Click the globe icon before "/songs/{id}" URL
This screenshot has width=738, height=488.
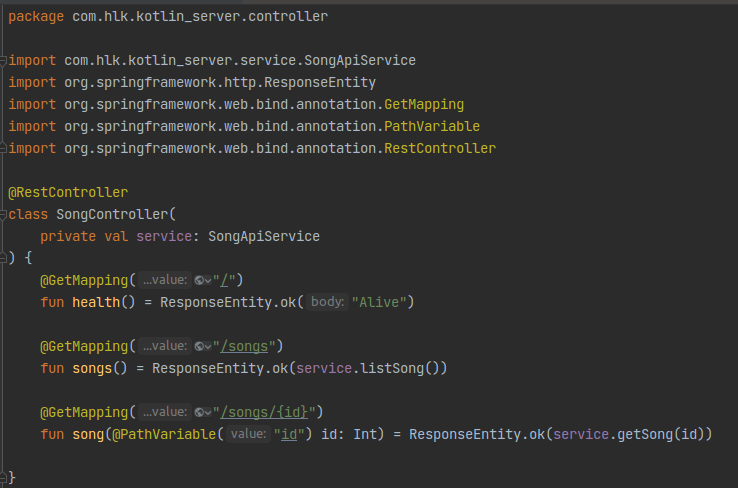point(201,412)
